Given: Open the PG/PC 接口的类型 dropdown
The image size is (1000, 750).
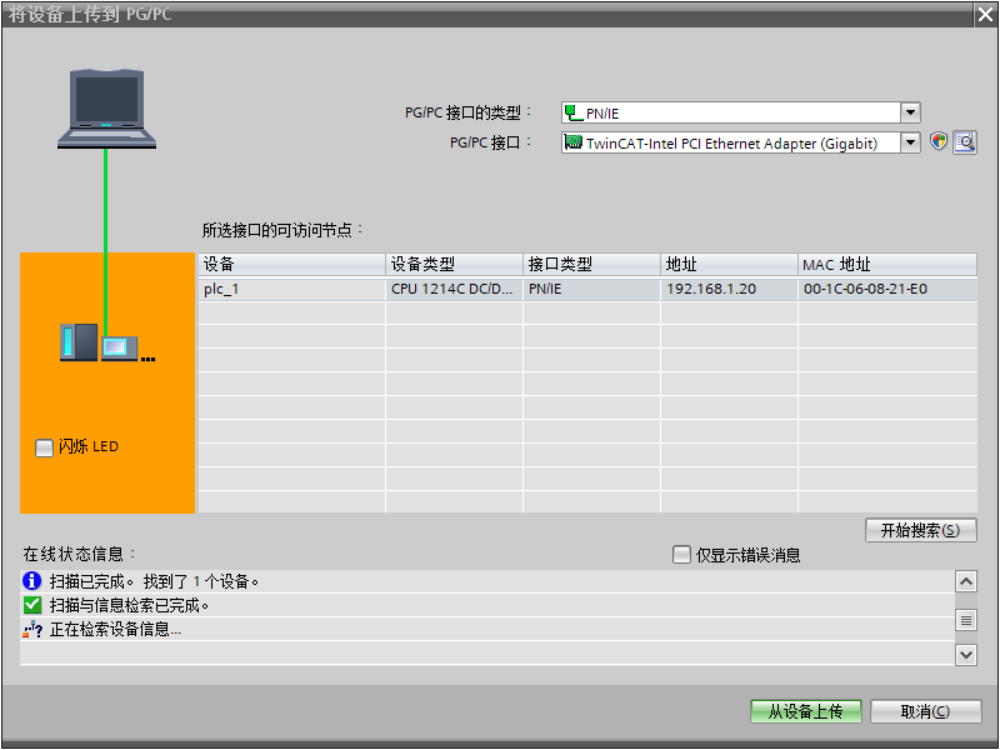Looking at the screenshot, I should 910,113.
